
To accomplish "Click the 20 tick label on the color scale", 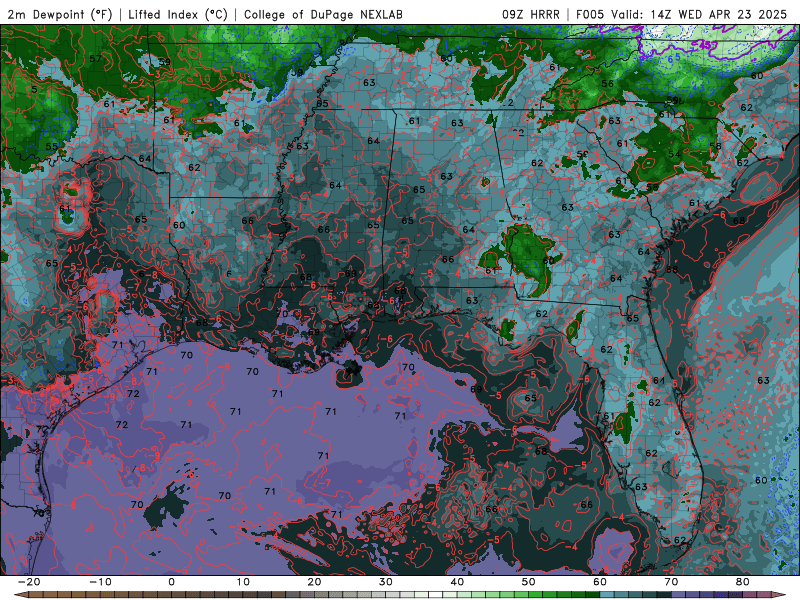I will point(314,582).
